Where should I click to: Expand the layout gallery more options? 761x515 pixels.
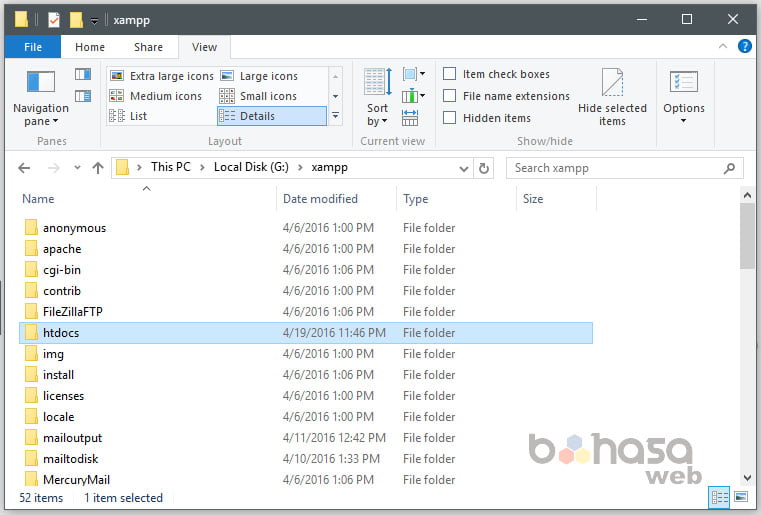tap(335, 116)
